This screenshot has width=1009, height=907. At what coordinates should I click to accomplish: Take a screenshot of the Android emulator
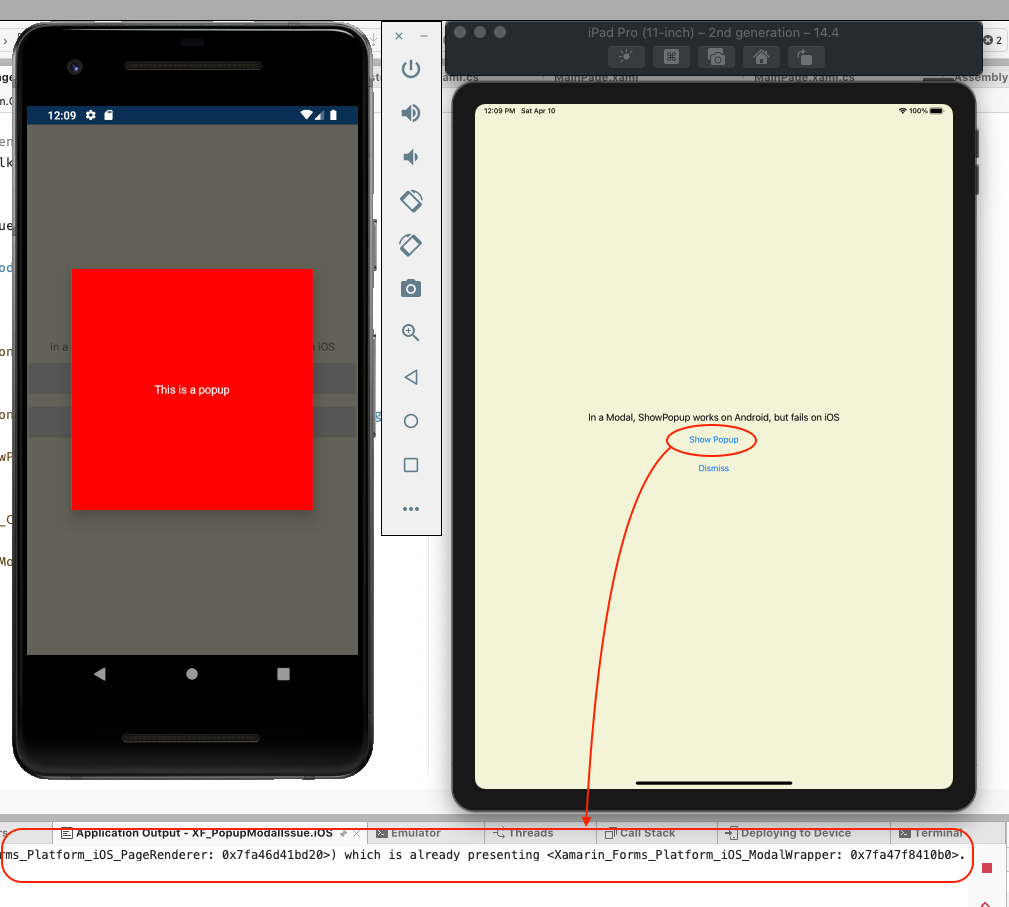(410, 288)
